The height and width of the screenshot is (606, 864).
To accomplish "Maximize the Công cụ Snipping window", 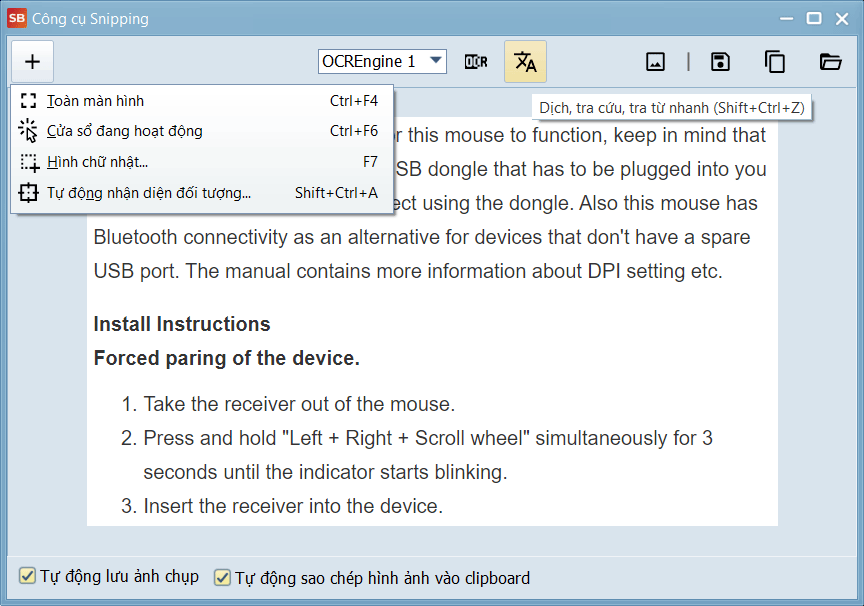I will [814, 18].
